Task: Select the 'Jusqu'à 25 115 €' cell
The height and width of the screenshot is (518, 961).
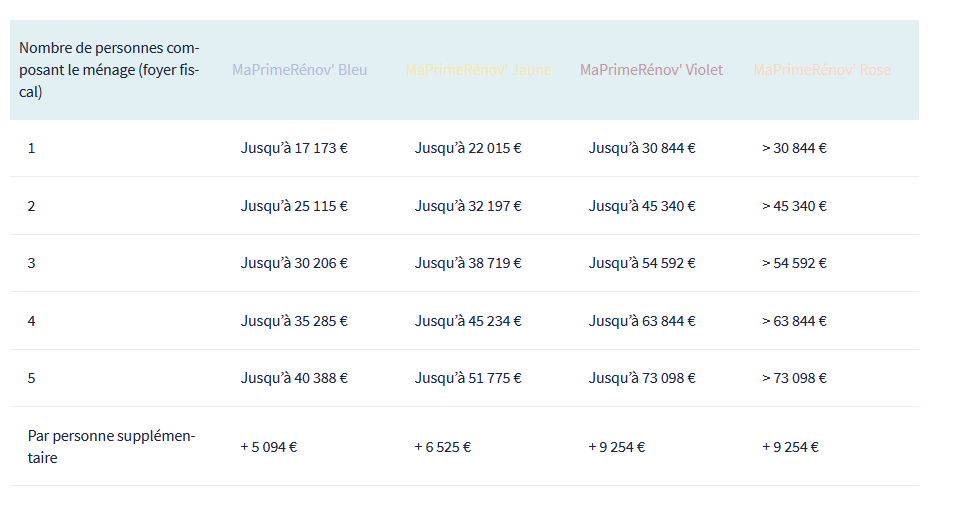Action: point(294,206)
